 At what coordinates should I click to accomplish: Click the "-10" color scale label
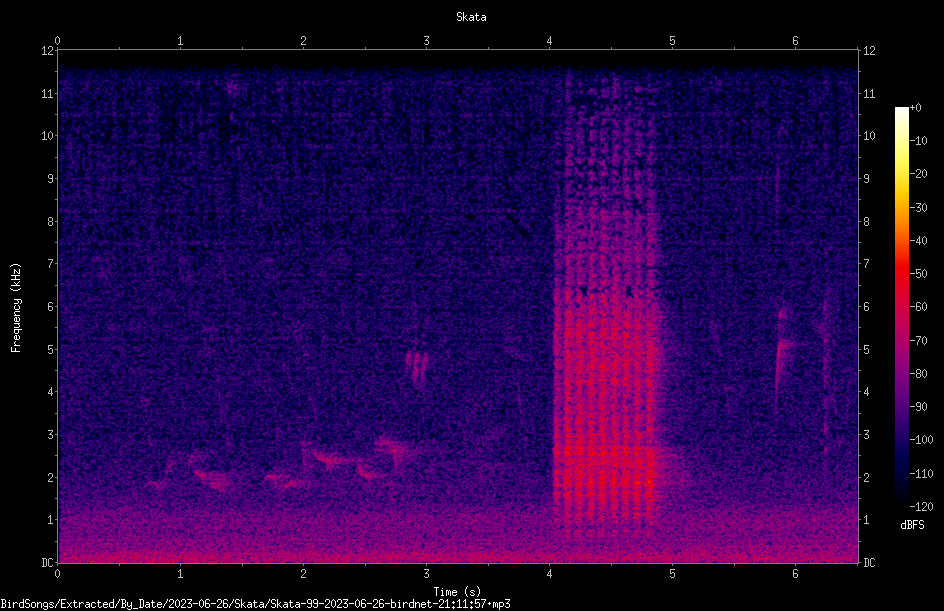(x=918, y=141)
